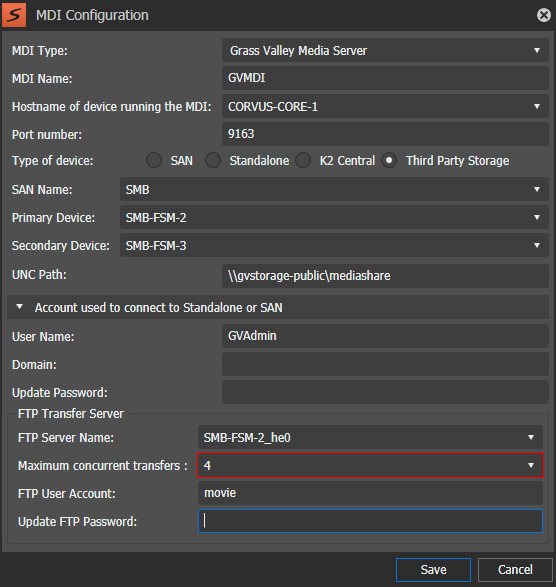Open the hostname dropdown showing CORVUS-CORE-1
The image size is (556, 587).
point(385,106)
